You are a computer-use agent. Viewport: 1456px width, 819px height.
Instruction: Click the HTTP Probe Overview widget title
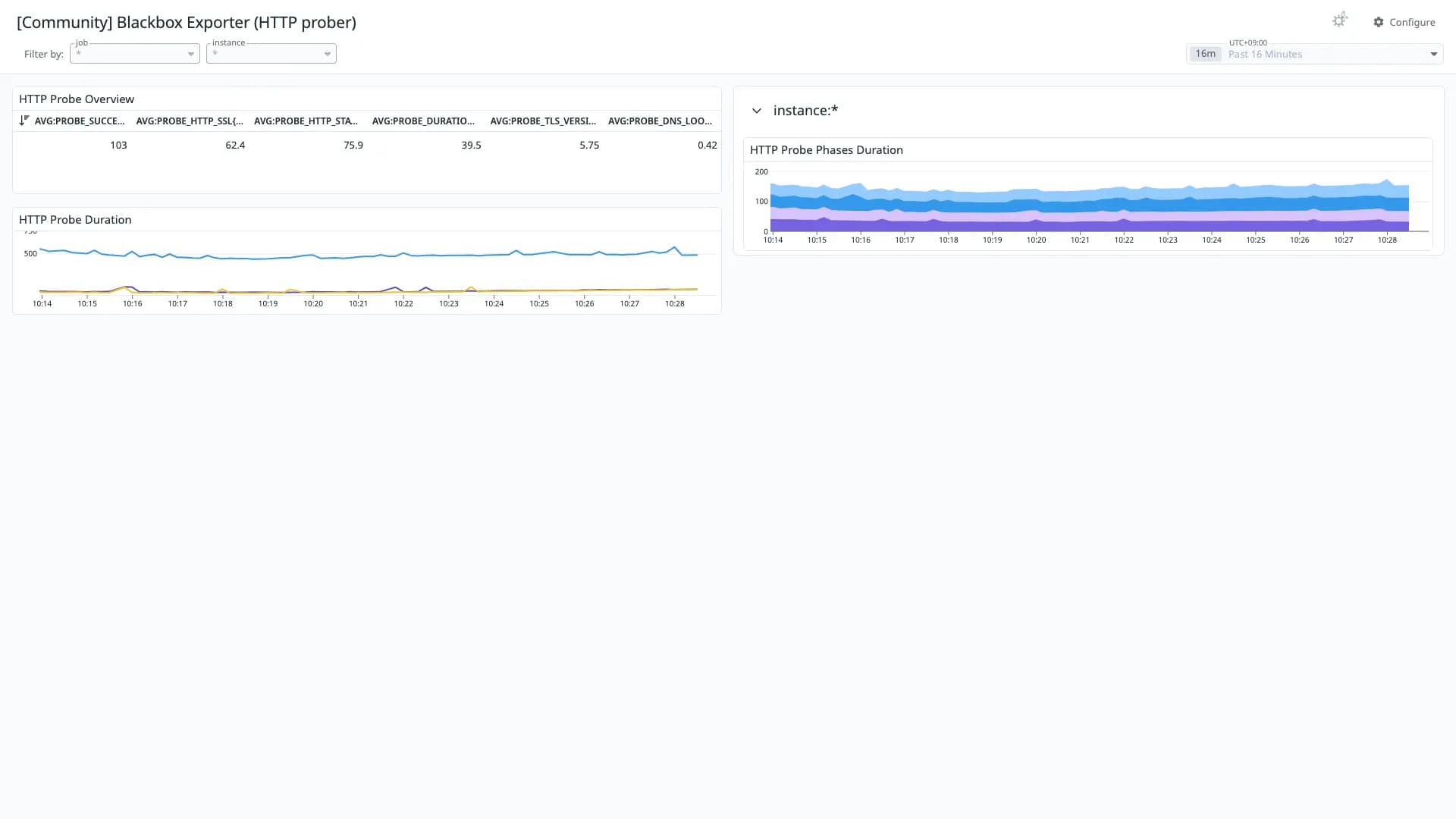point(77,99)
